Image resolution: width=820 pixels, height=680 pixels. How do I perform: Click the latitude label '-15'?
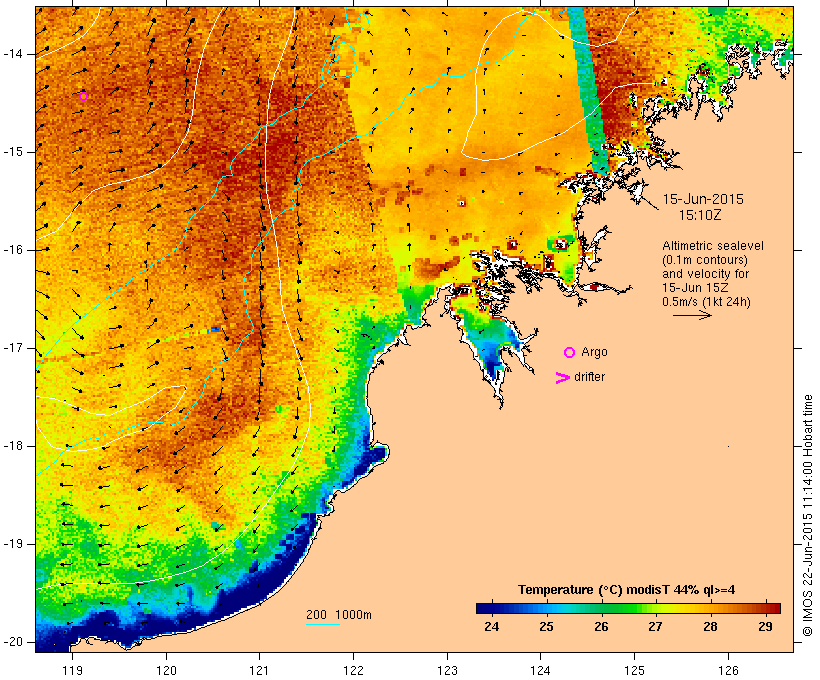[x=12, y=152]
